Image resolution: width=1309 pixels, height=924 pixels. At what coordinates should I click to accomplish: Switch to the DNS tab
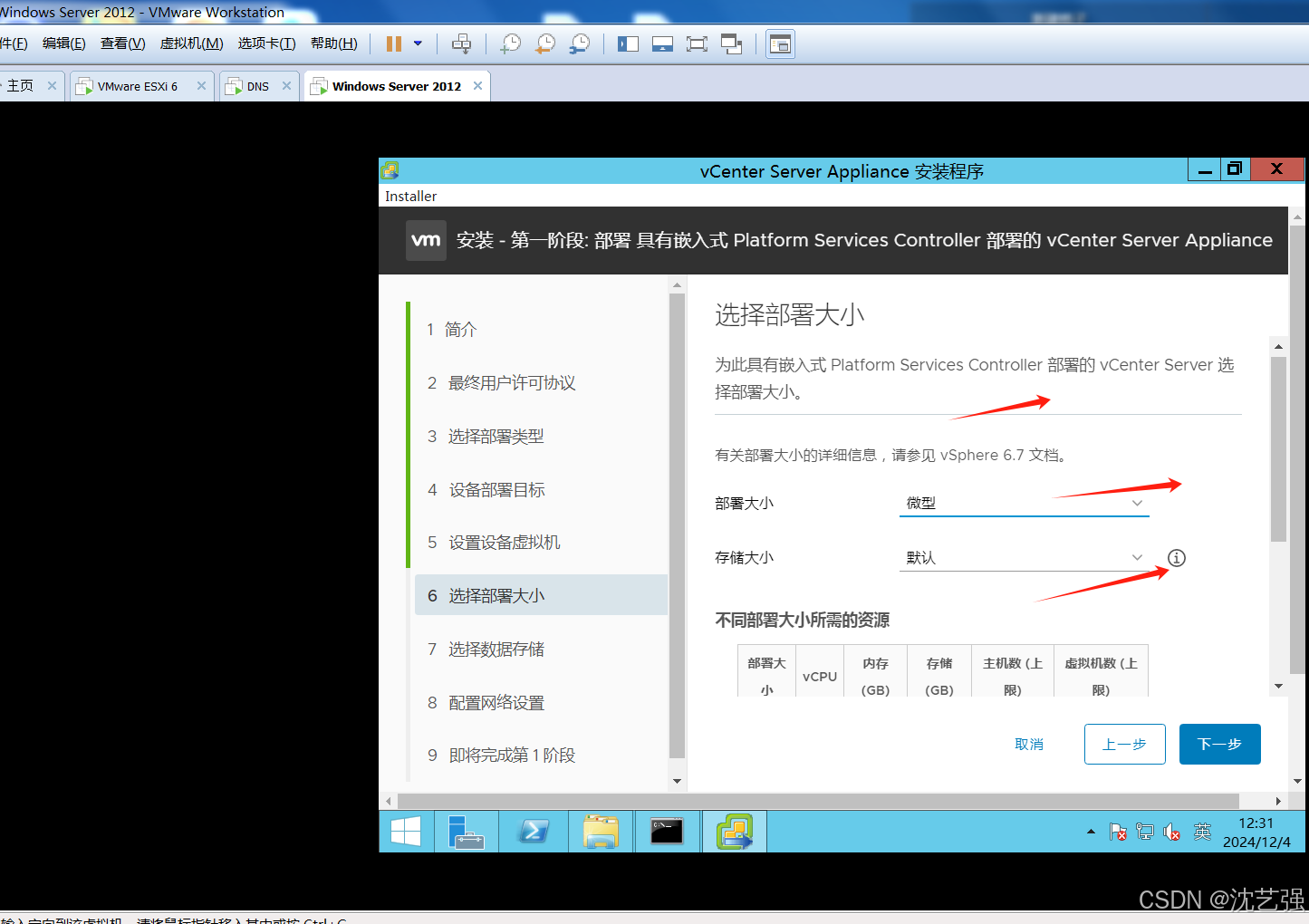pyautogui.click(x=258, y=86)
